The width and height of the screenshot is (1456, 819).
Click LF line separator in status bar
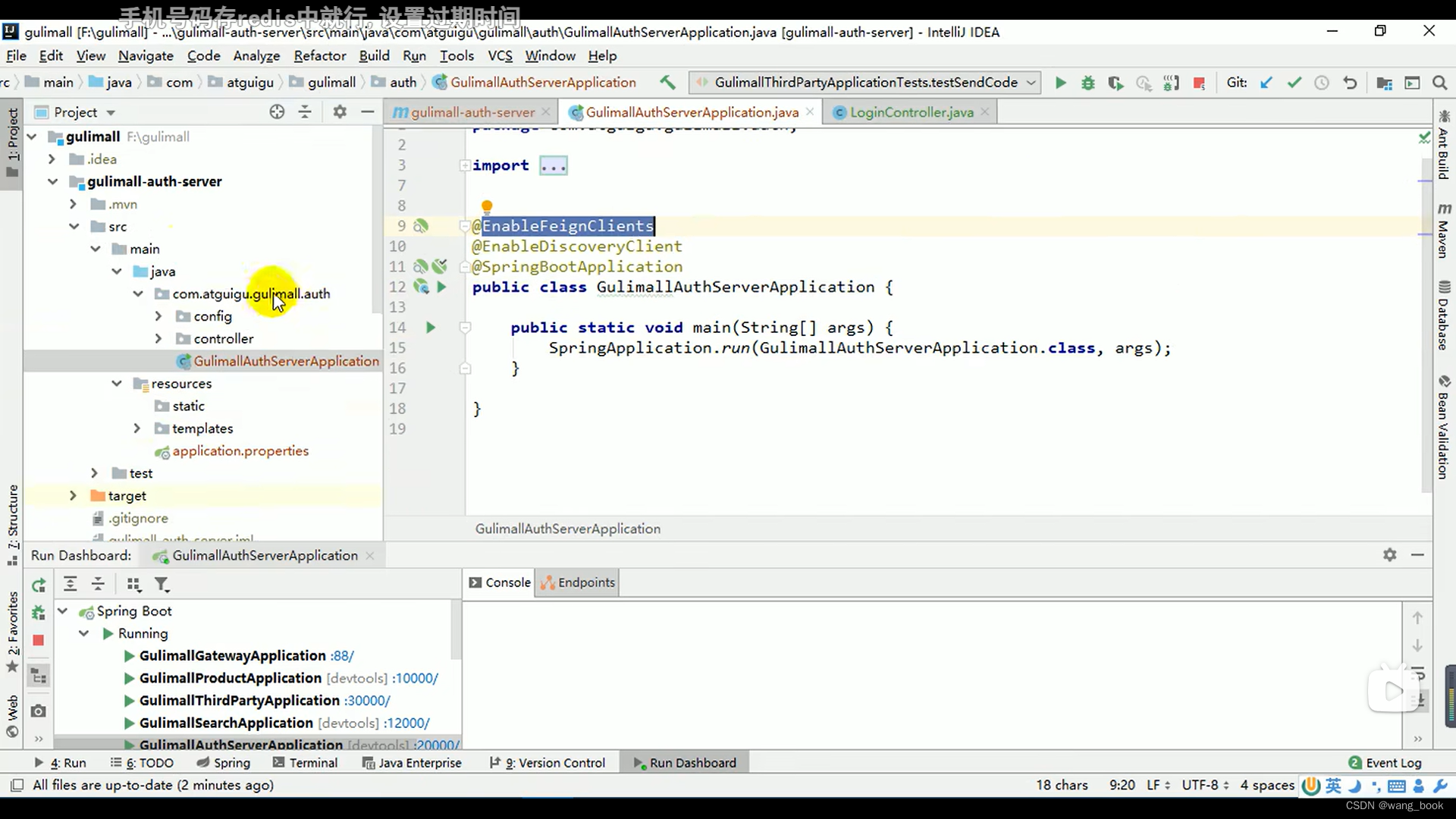tap(1158, 785)
